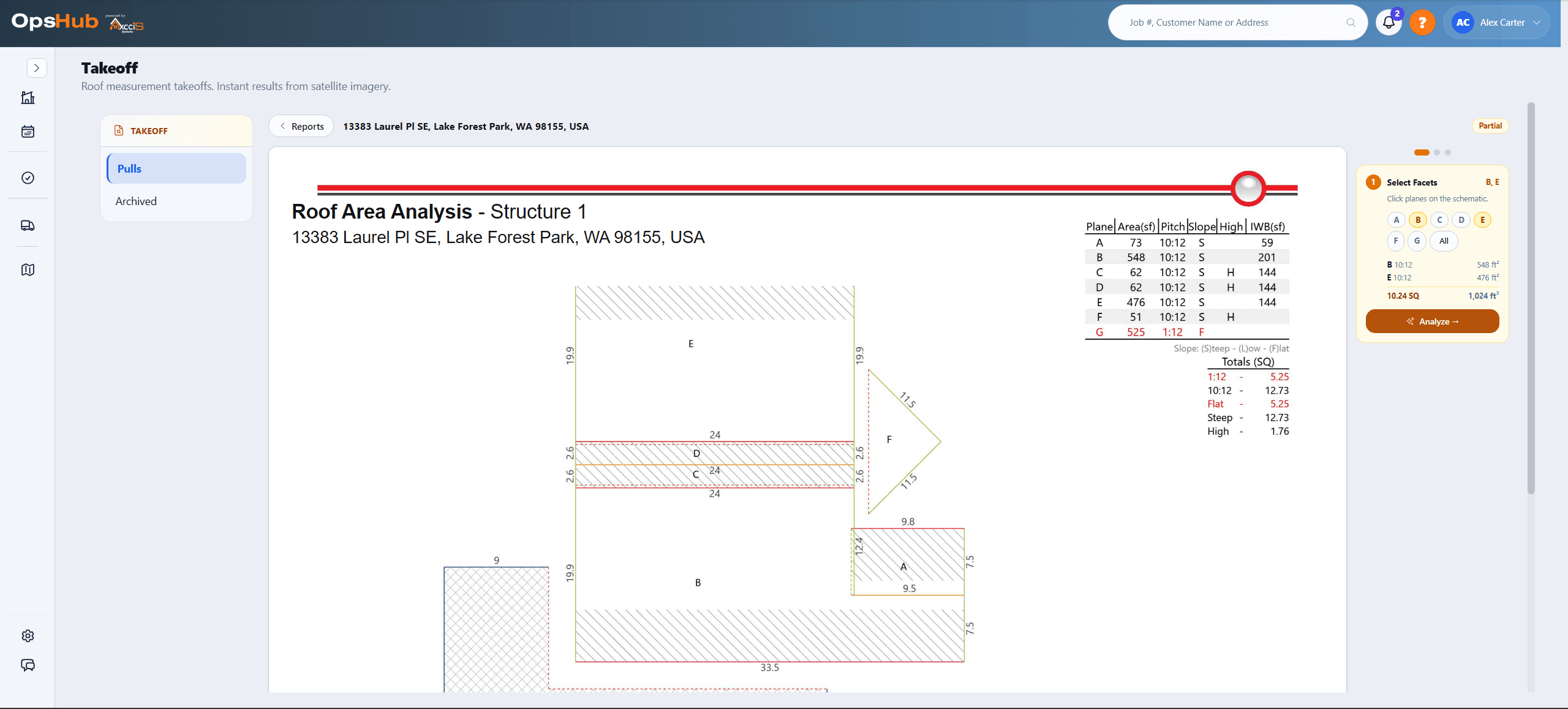The height and width of the screenshot is (709, 1568).
Task: Click the High total 1.76 value
Action: (1280, 431)
